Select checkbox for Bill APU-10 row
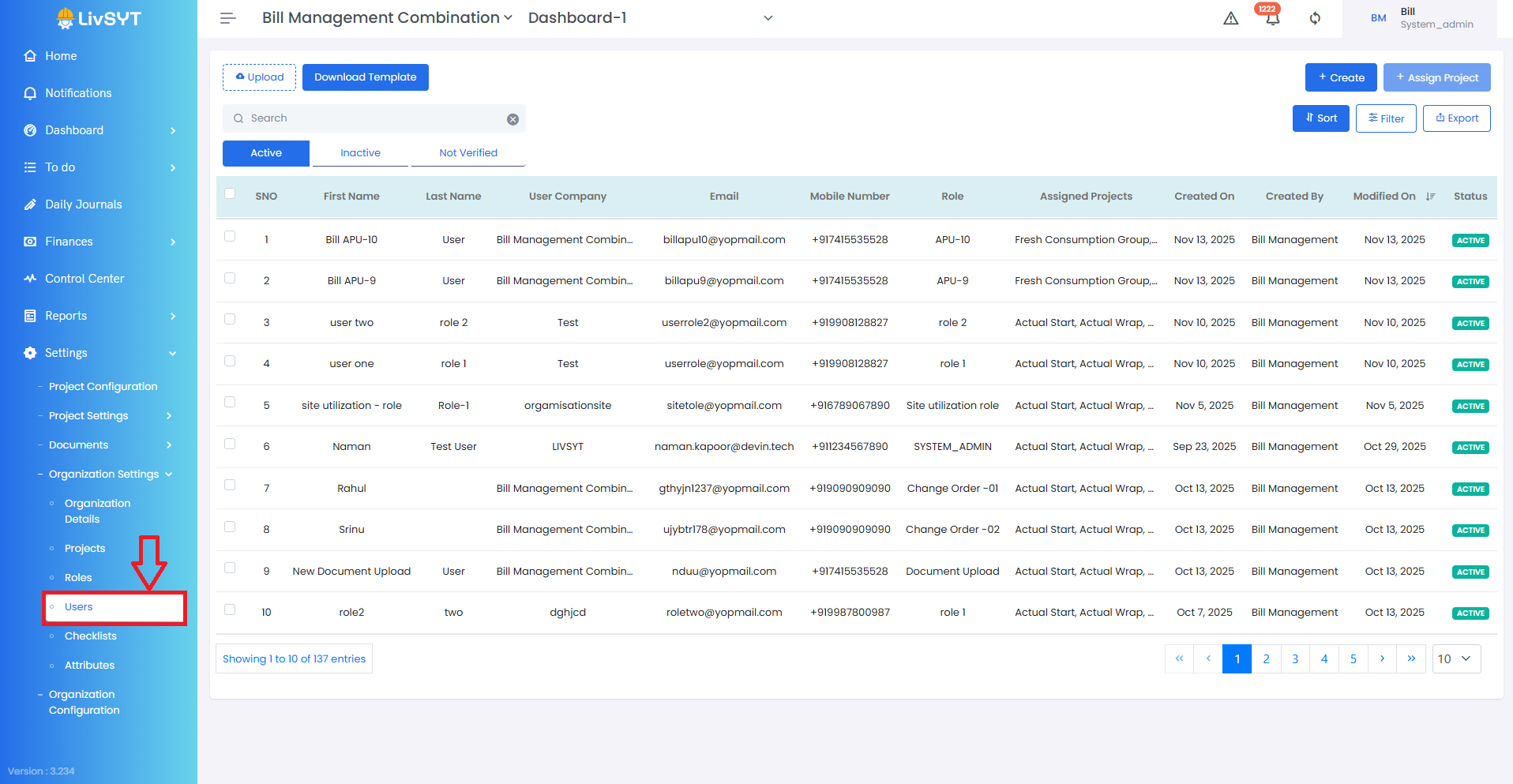The height and width of the screenshot is (784, 1513). [230, 236]
